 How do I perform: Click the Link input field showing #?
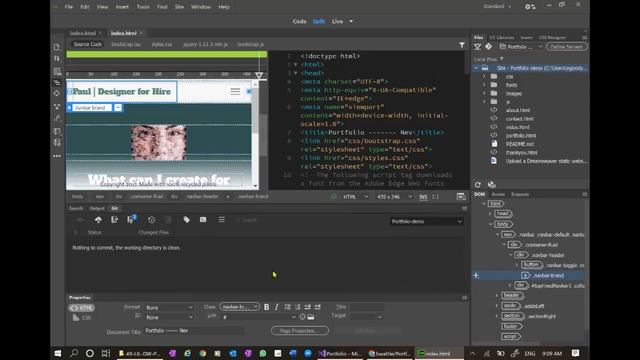pyautogui.click(x=259, y=317)
